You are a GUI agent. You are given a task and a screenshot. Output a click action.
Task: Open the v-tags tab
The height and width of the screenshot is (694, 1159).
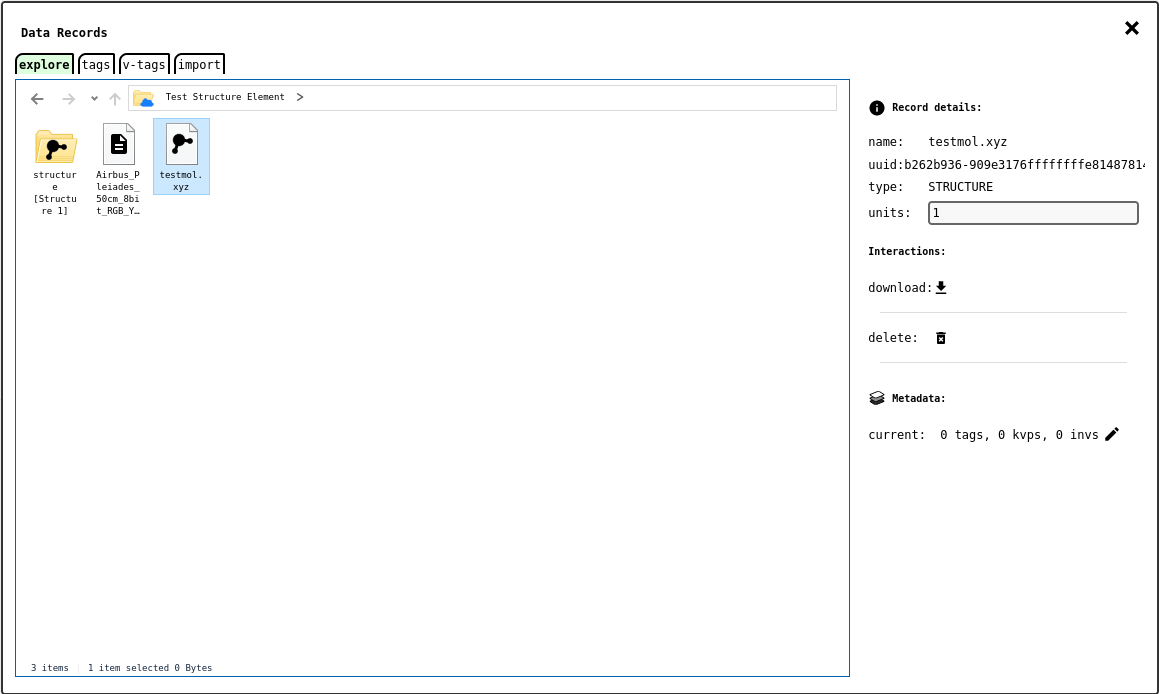point(144,65)
